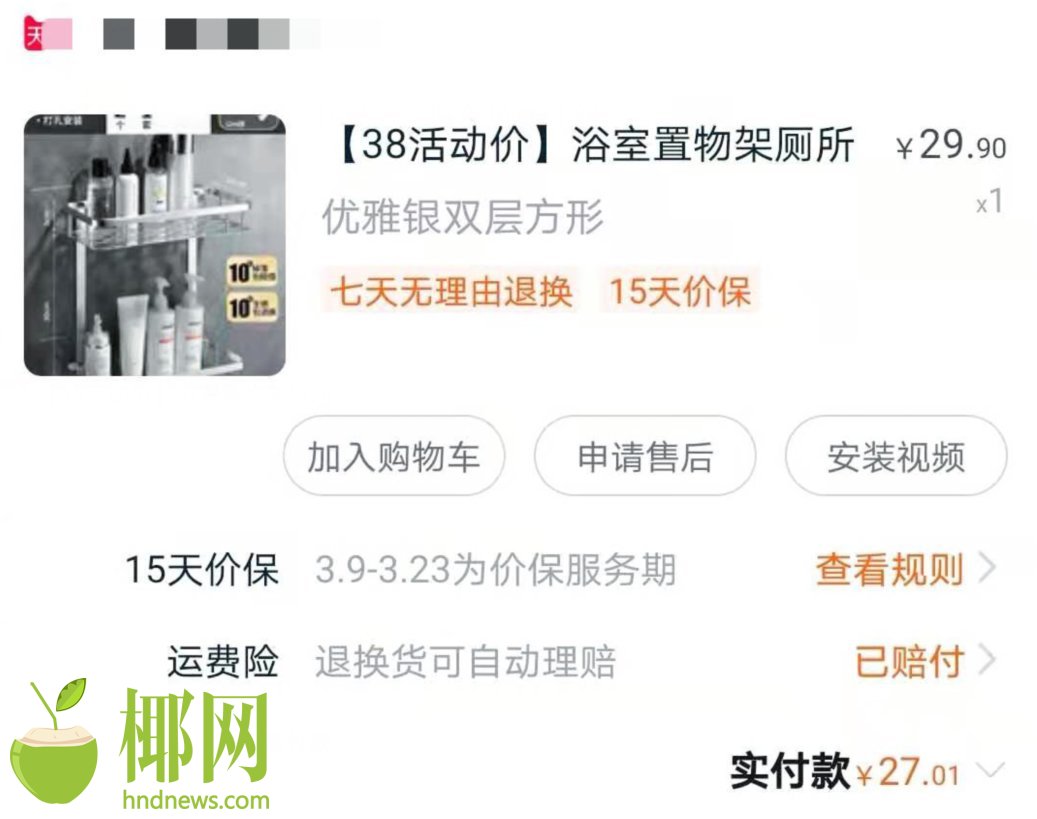Open the bathroom shelf product thumbnail

(155, 245)
